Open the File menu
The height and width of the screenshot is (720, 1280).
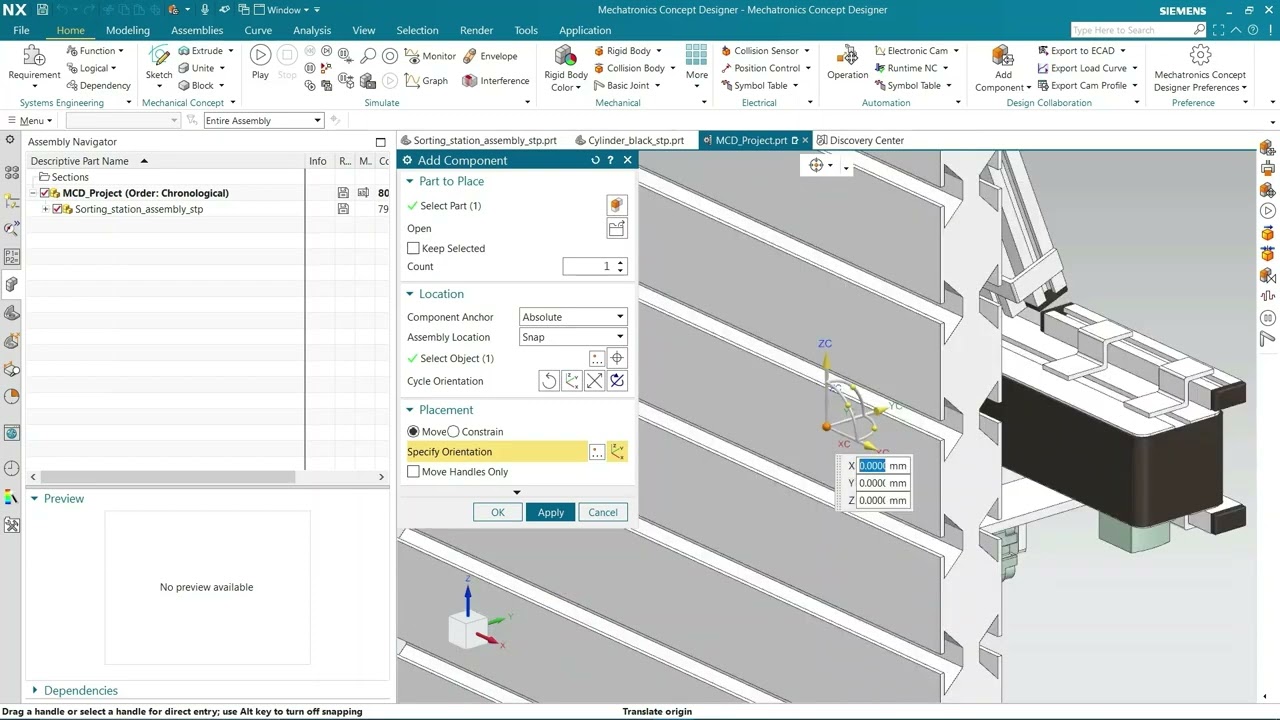coord(21,30)
